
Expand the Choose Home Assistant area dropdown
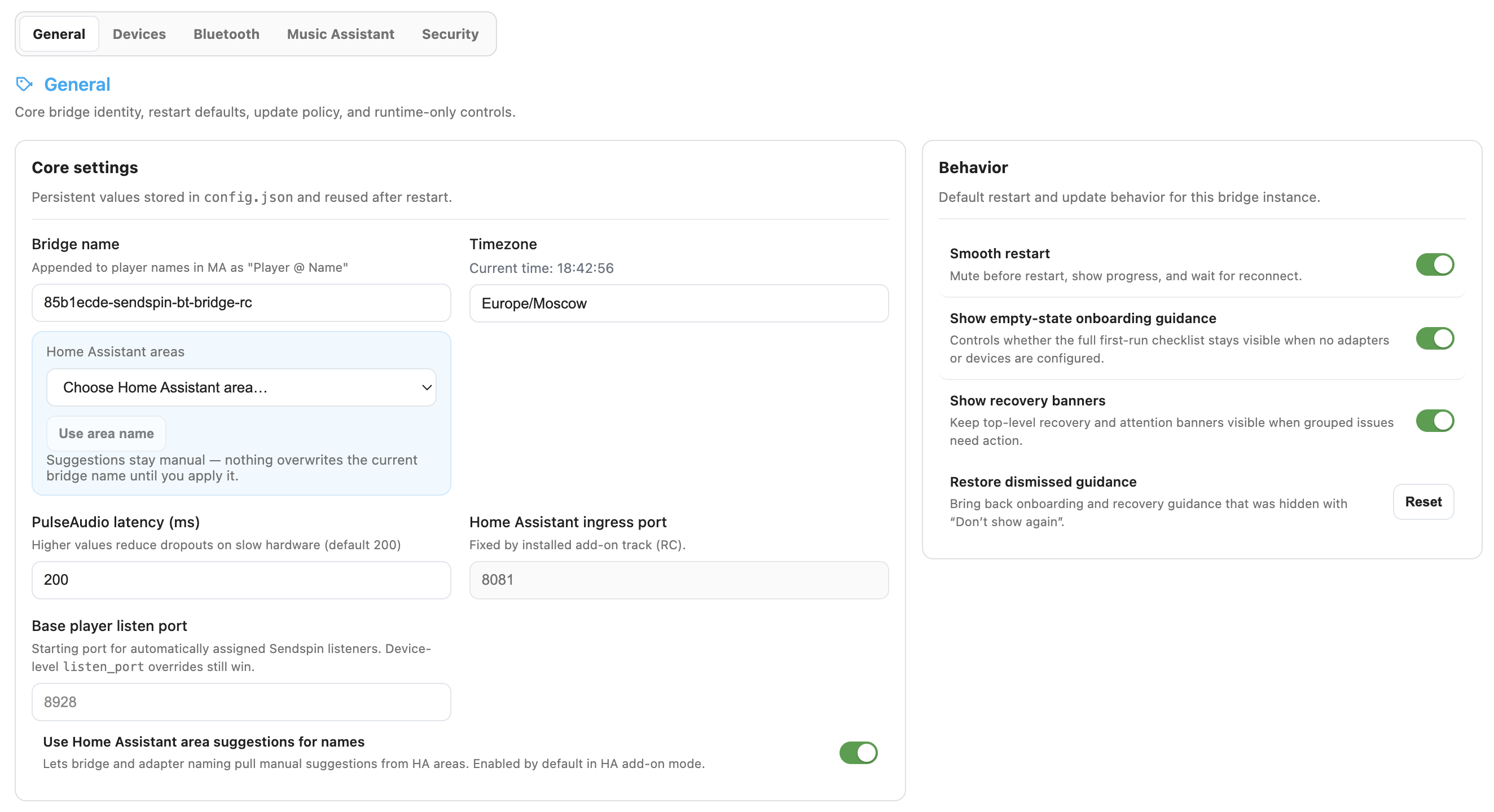(241, 387)
